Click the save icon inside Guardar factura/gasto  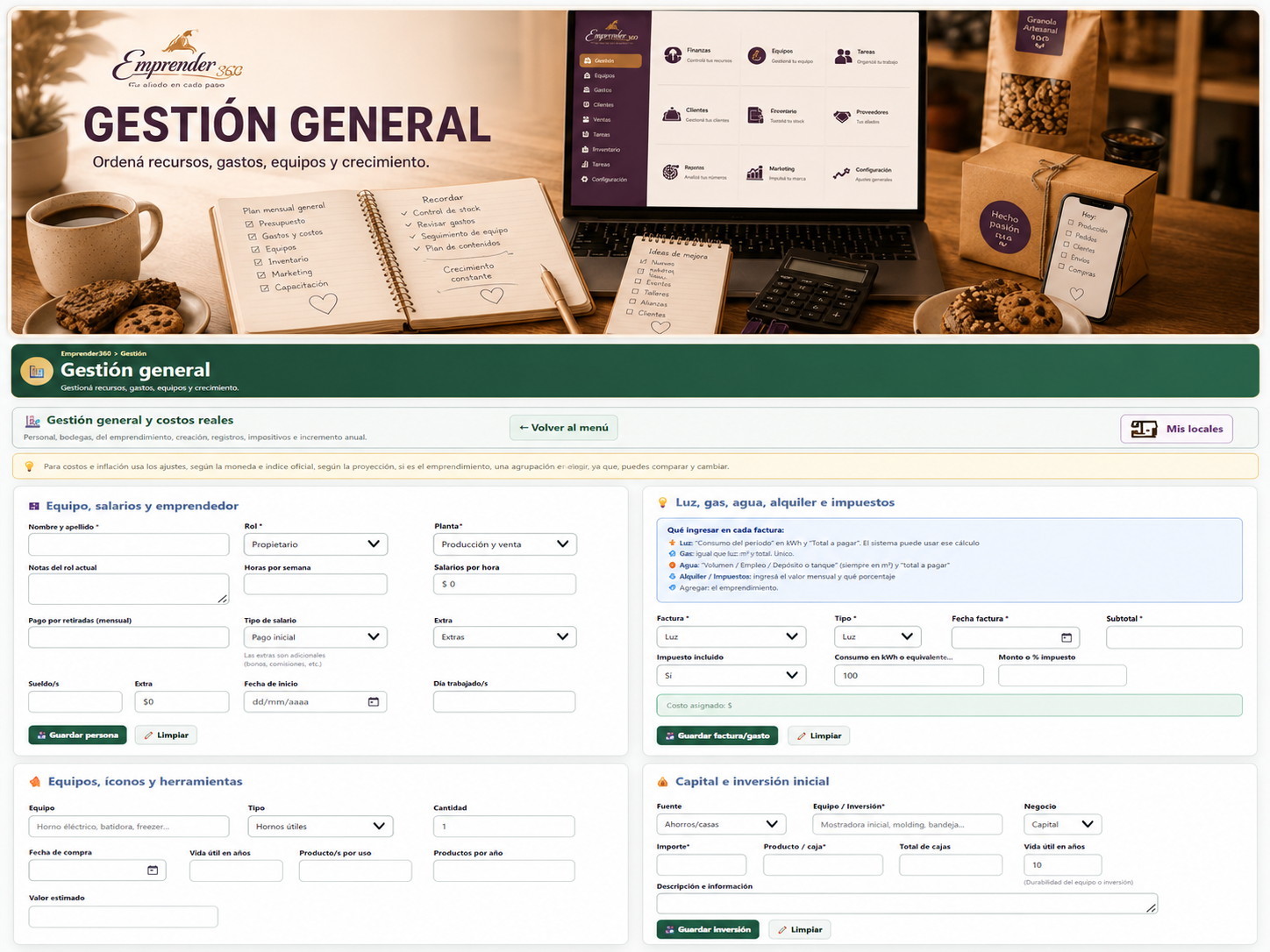(x=670, y=735)
